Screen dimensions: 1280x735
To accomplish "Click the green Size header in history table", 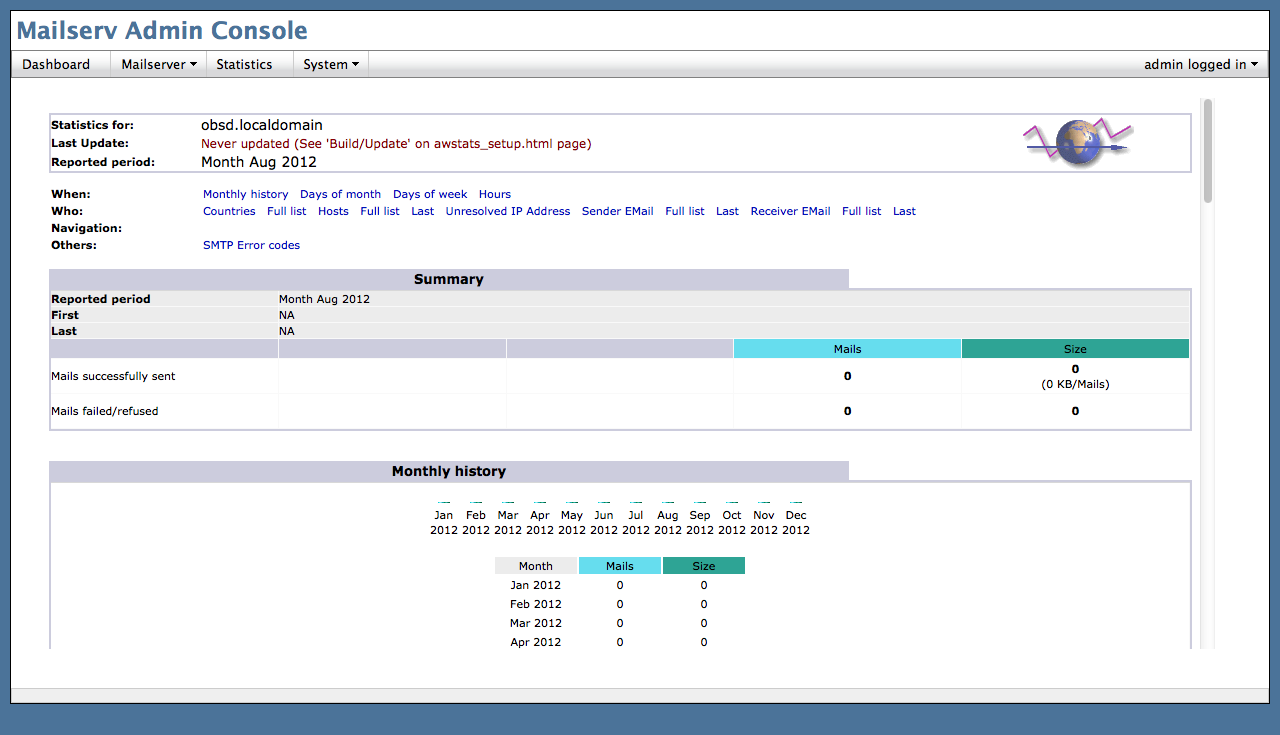I will click(704, 566).
